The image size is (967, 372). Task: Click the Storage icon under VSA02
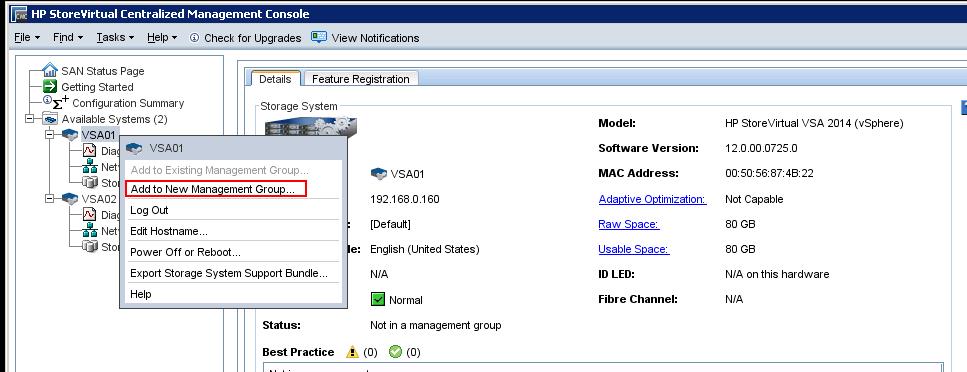point(90,246)
